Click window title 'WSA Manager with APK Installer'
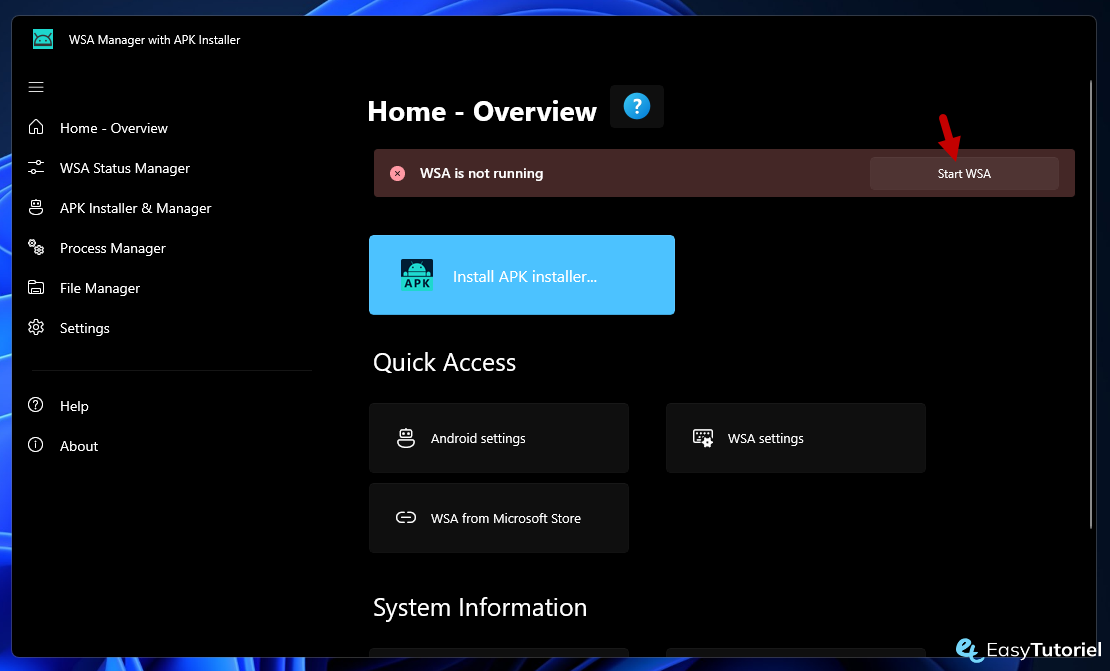The width and height of the screenshot is (1110, 671). point(154,40)
